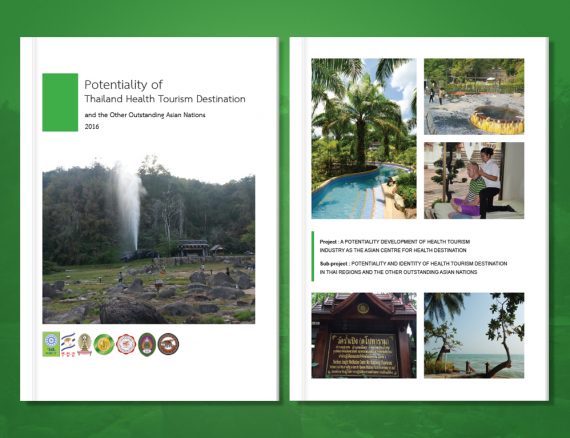This screenshot has width=570, height=438.
Task: Click the brown circular logo
Action: click(x=168, y=344)
